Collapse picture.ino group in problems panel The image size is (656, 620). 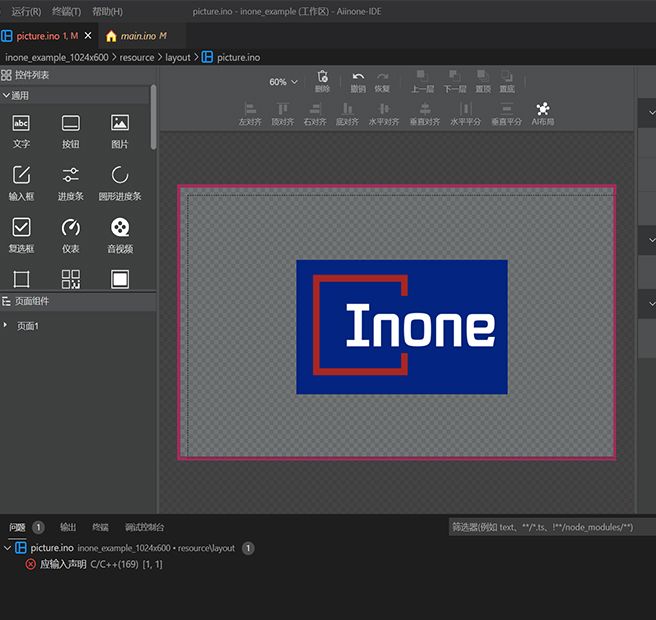click(7, 548)
